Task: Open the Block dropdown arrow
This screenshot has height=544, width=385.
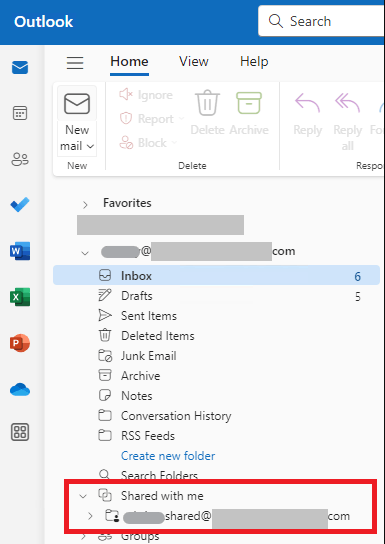Action: pos(174,143)
